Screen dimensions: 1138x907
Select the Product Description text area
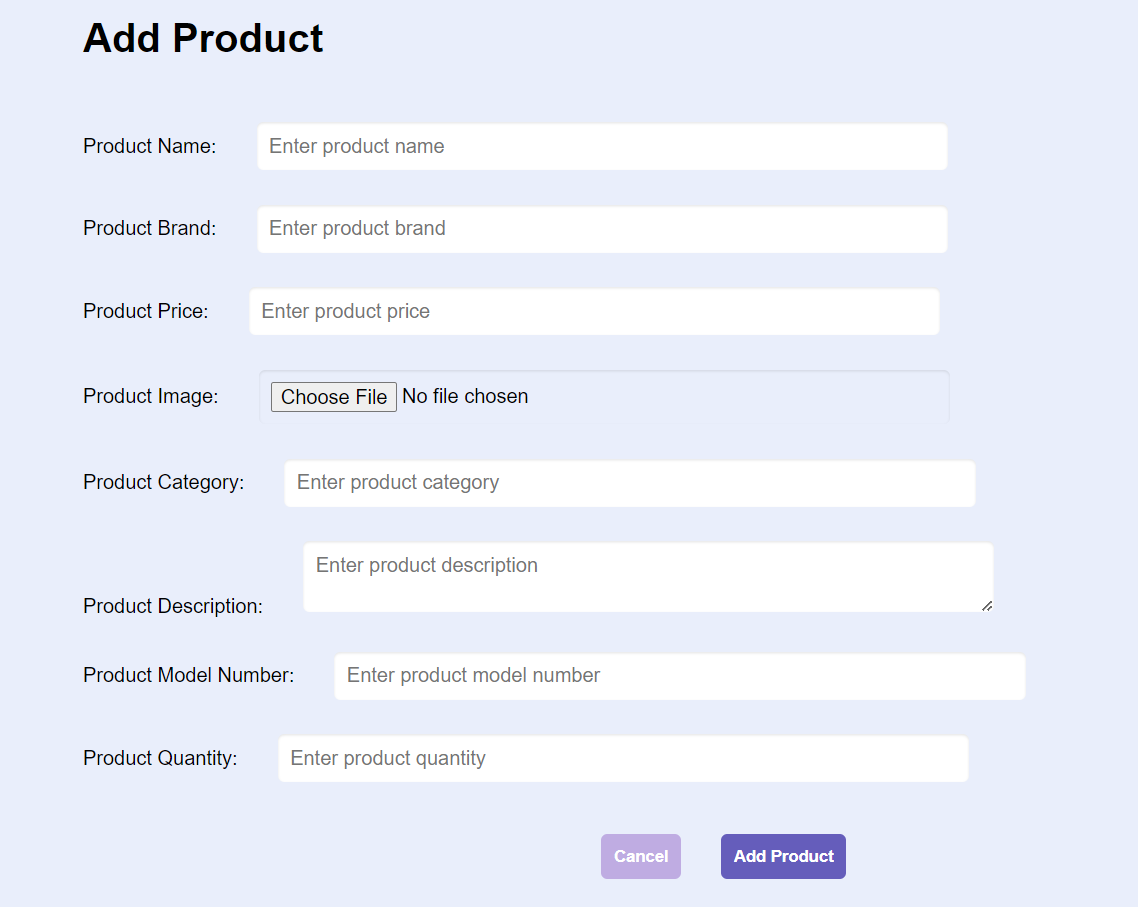click(648, 577)
